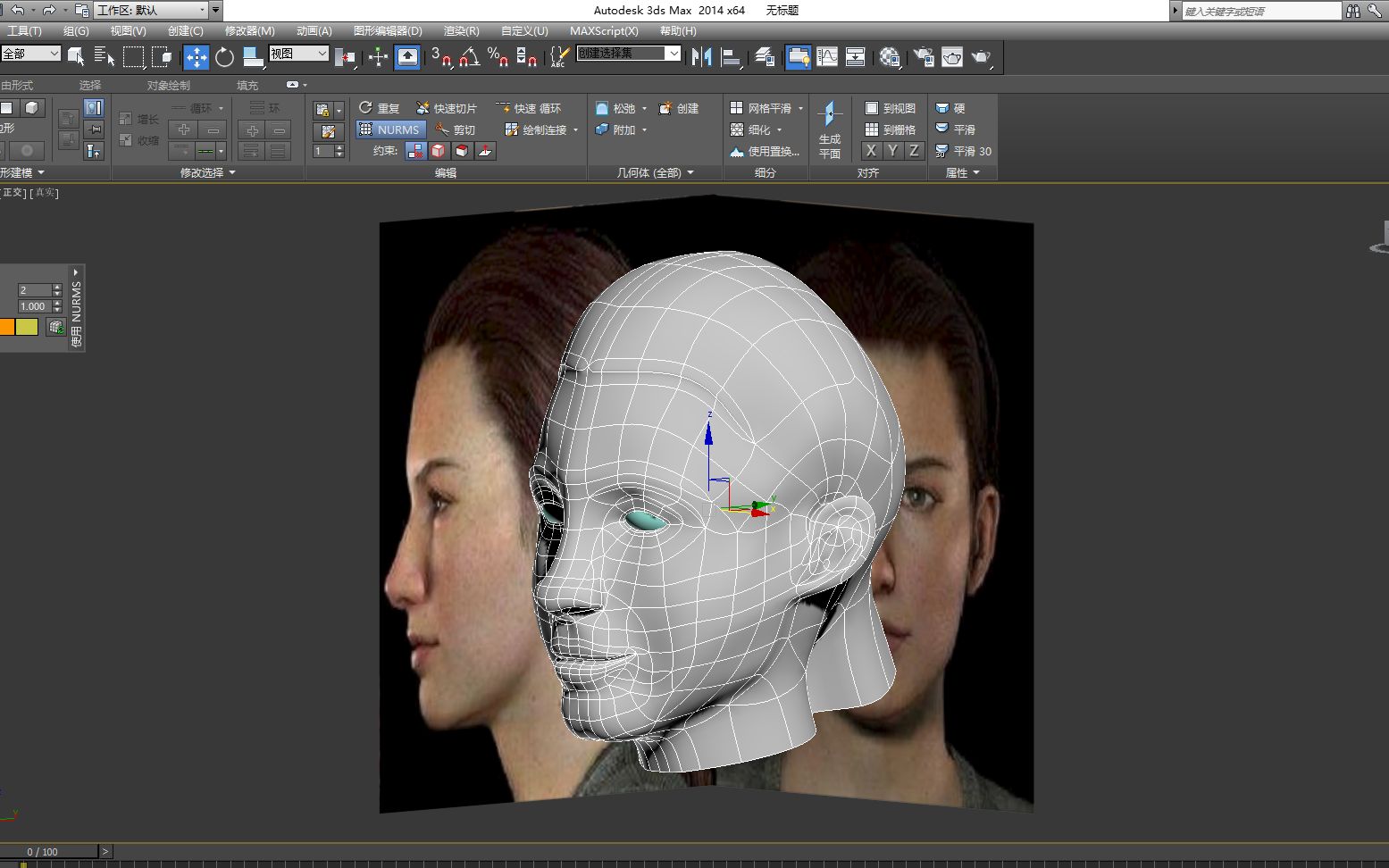The image size is (1389, 868).
Task: Activate the Rotate tool
Action: click(x=224, y=57)
